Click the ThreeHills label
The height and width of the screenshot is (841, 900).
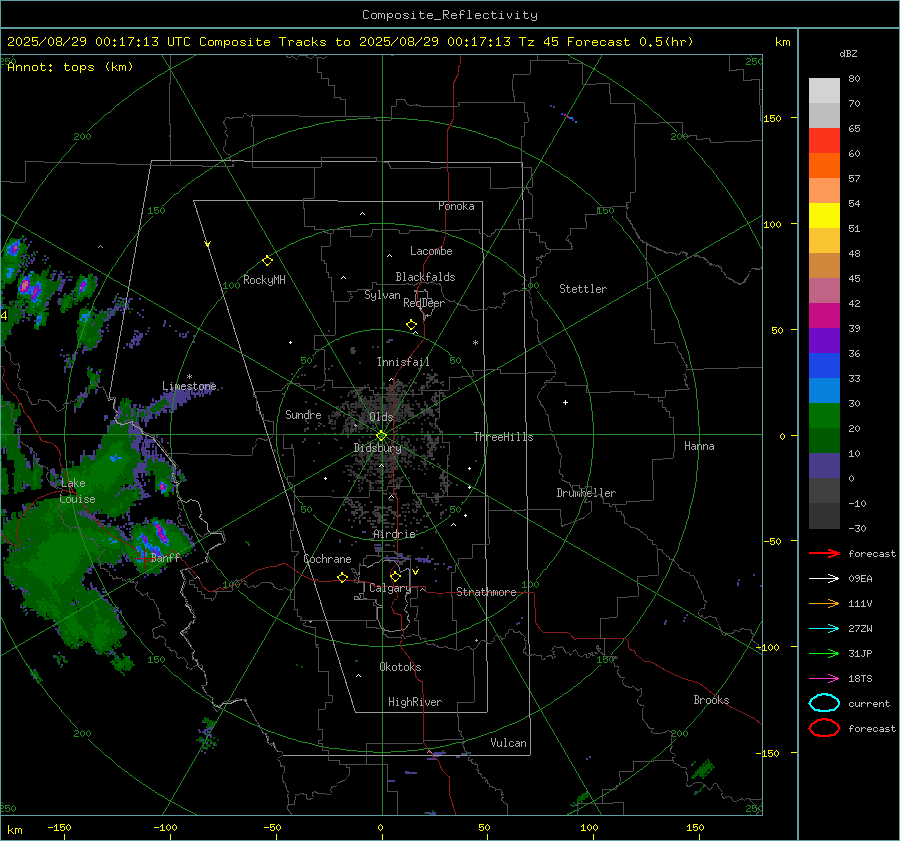503,437
